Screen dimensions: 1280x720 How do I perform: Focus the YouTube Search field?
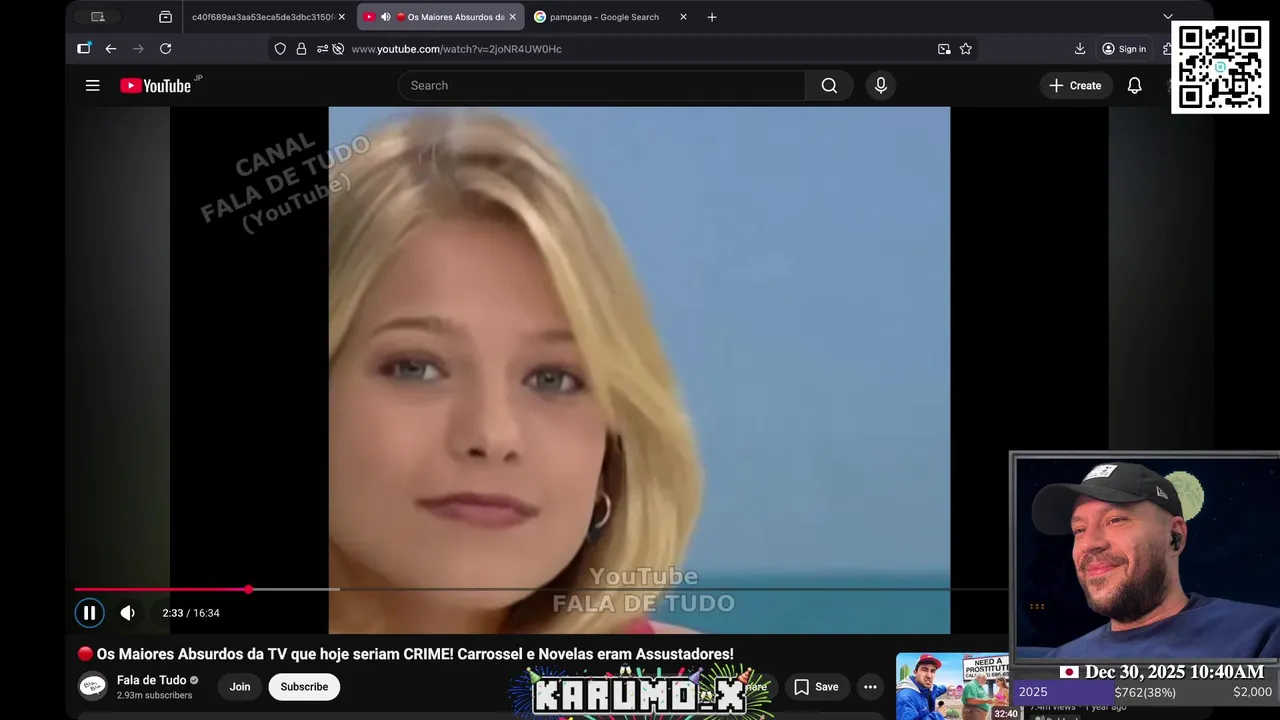pos(602,86)
